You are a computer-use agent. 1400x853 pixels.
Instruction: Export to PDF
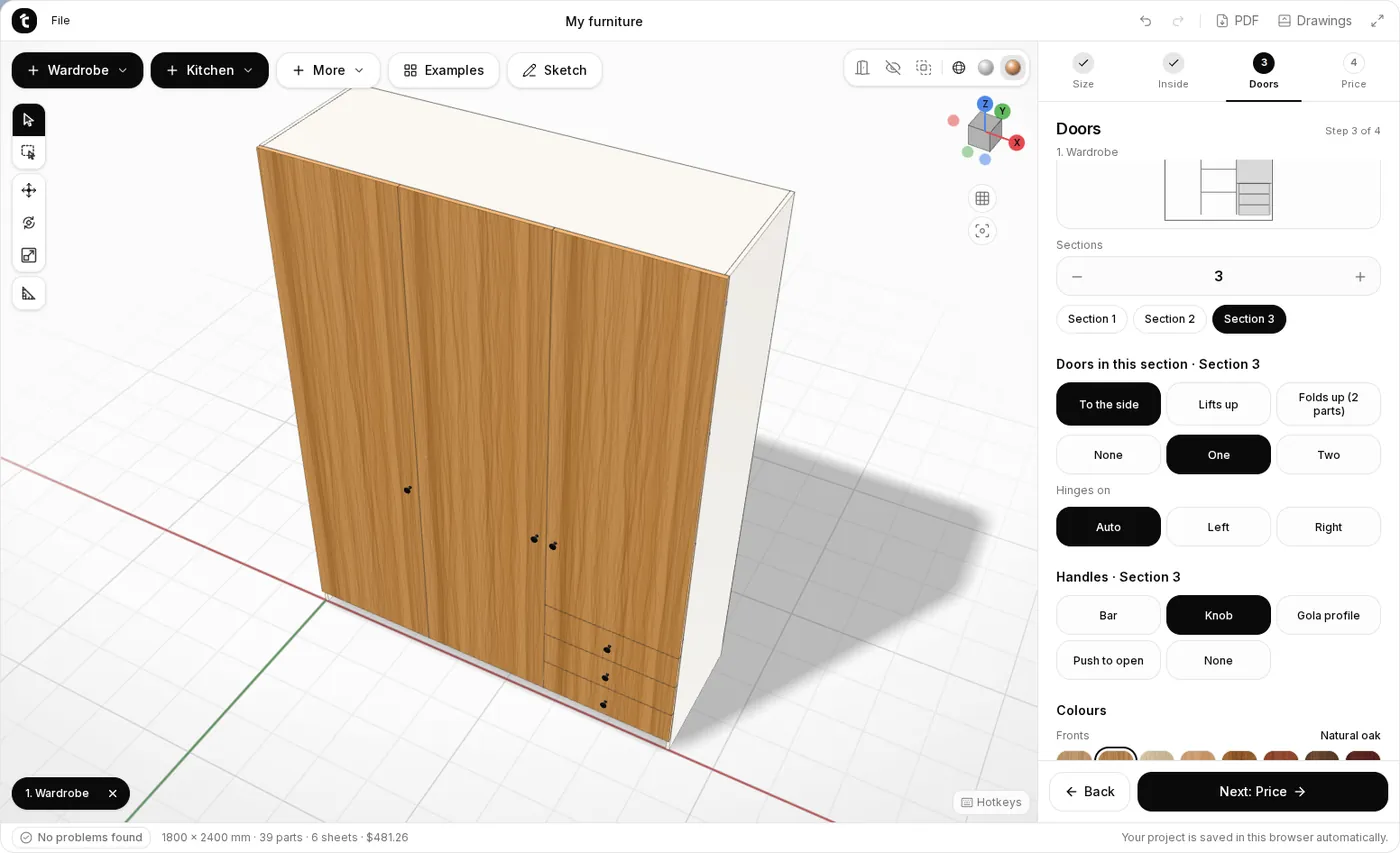click(x=1237, y=21)
